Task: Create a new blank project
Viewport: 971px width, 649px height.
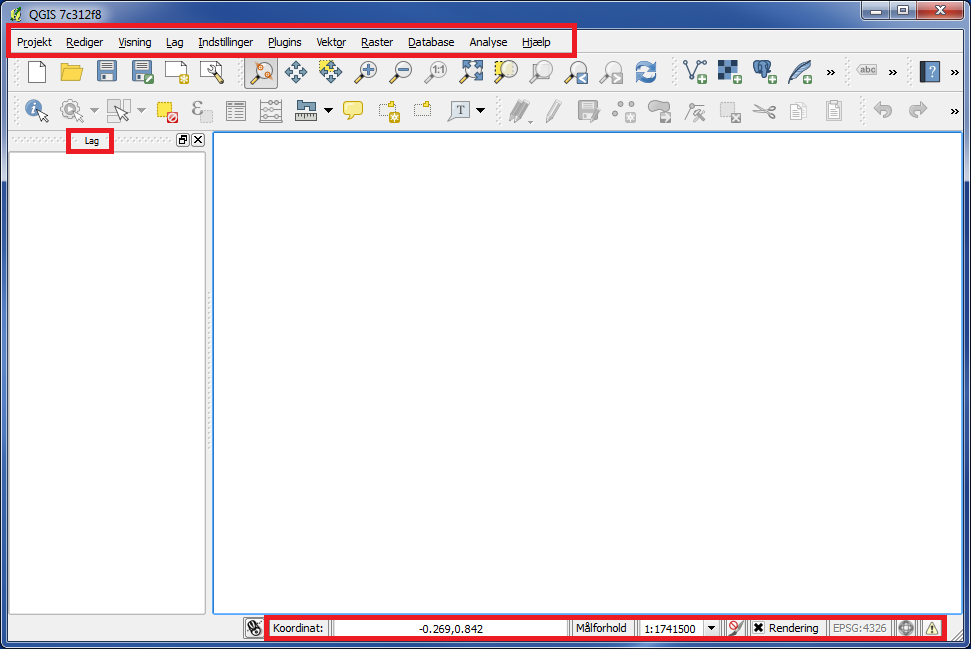Action: (37, 72)
